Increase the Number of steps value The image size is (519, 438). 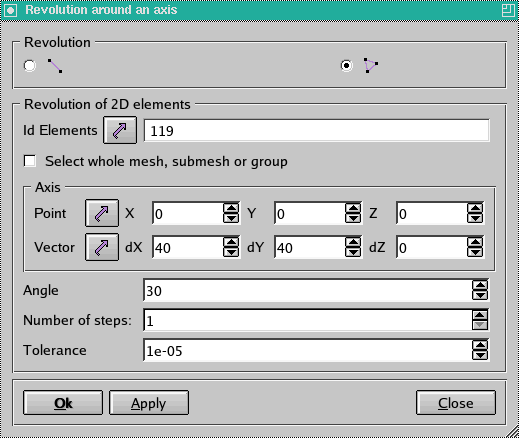click(480, 315)
